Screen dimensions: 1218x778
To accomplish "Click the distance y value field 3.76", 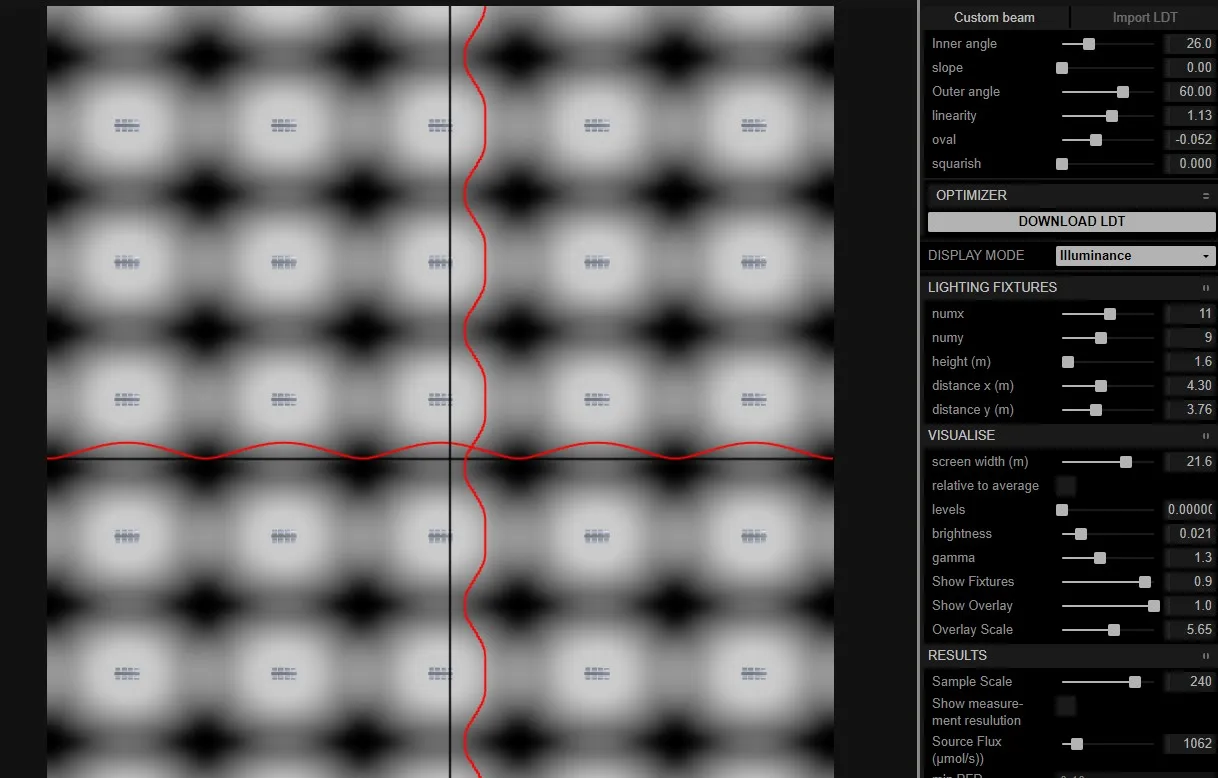I will (1190, 410).
